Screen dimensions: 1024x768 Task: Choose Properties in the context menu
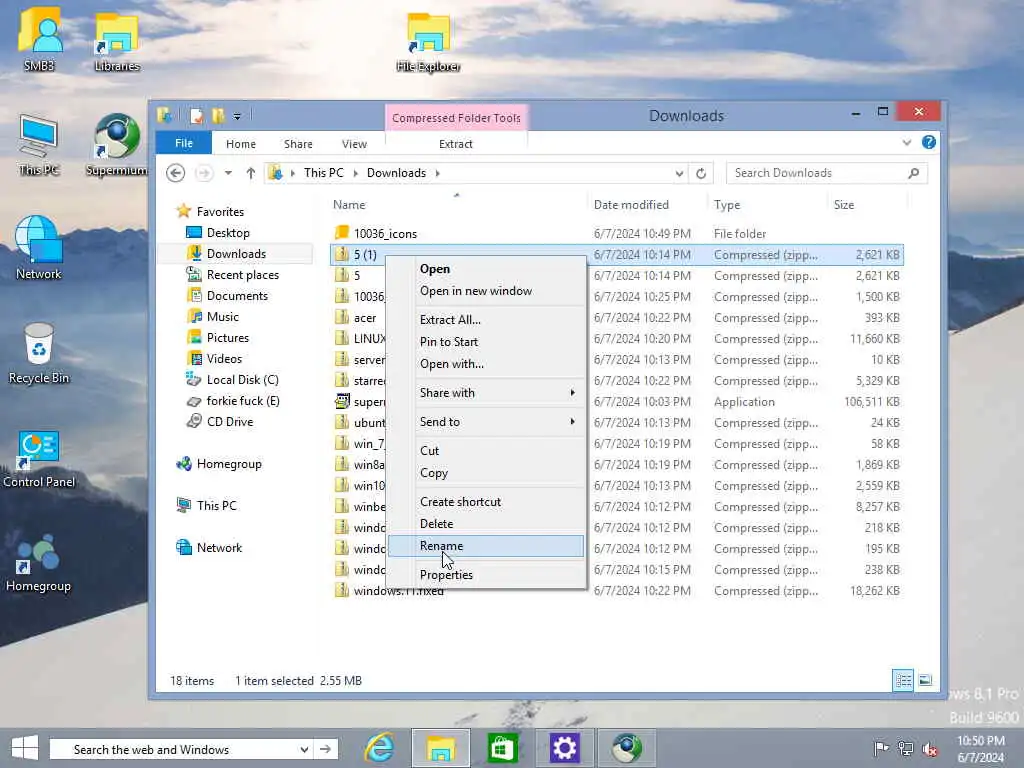pyautogui.click(x=487, y=575)
